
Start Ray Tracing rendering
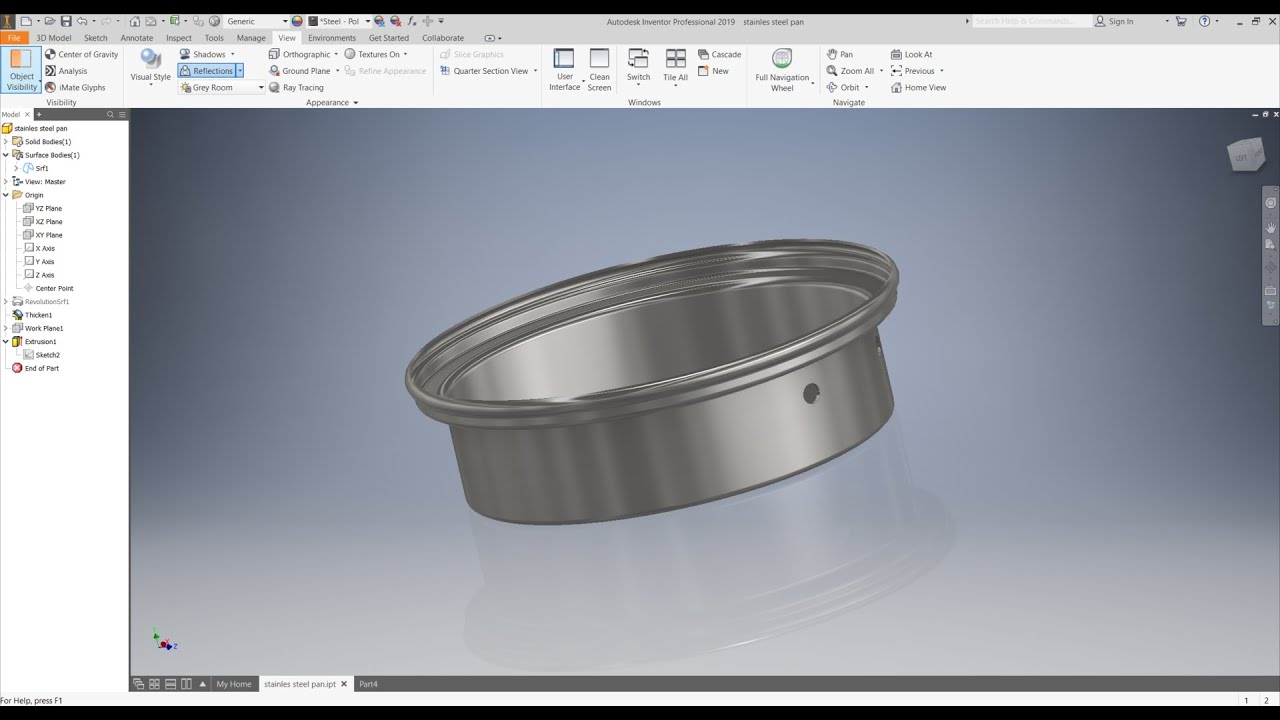click(x=296, y=87)
